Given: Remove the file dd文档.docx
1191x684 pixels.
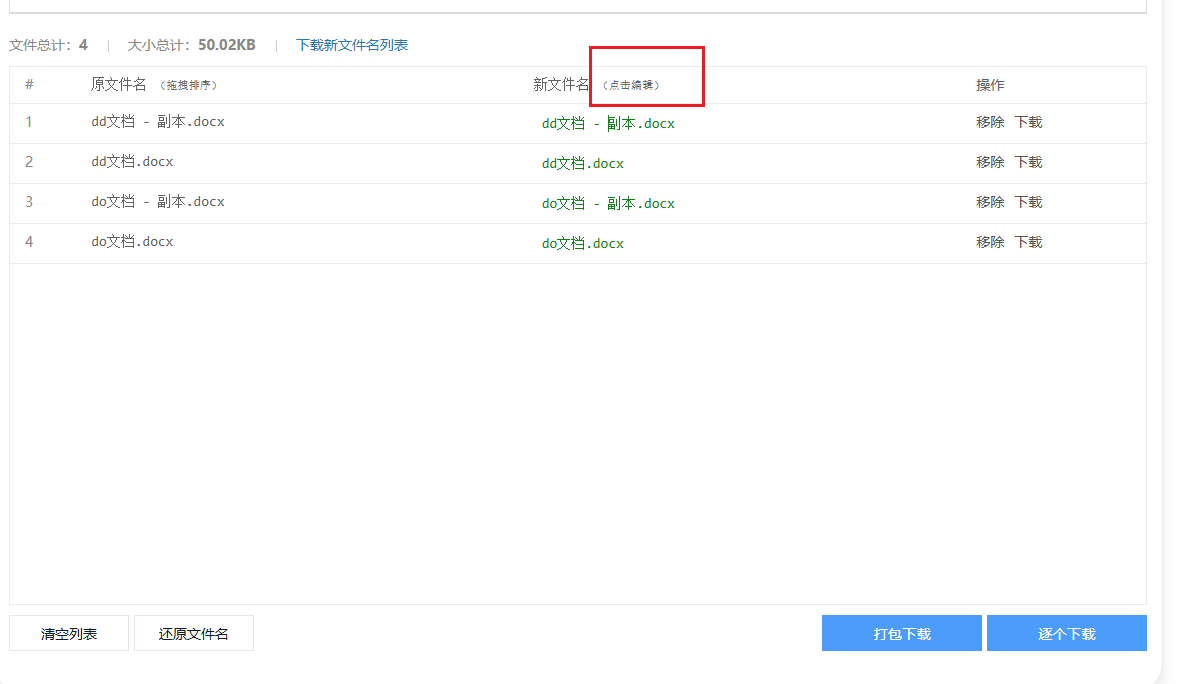Looking at the screenshot, I should pyautogui.click(x=990, y=161).
